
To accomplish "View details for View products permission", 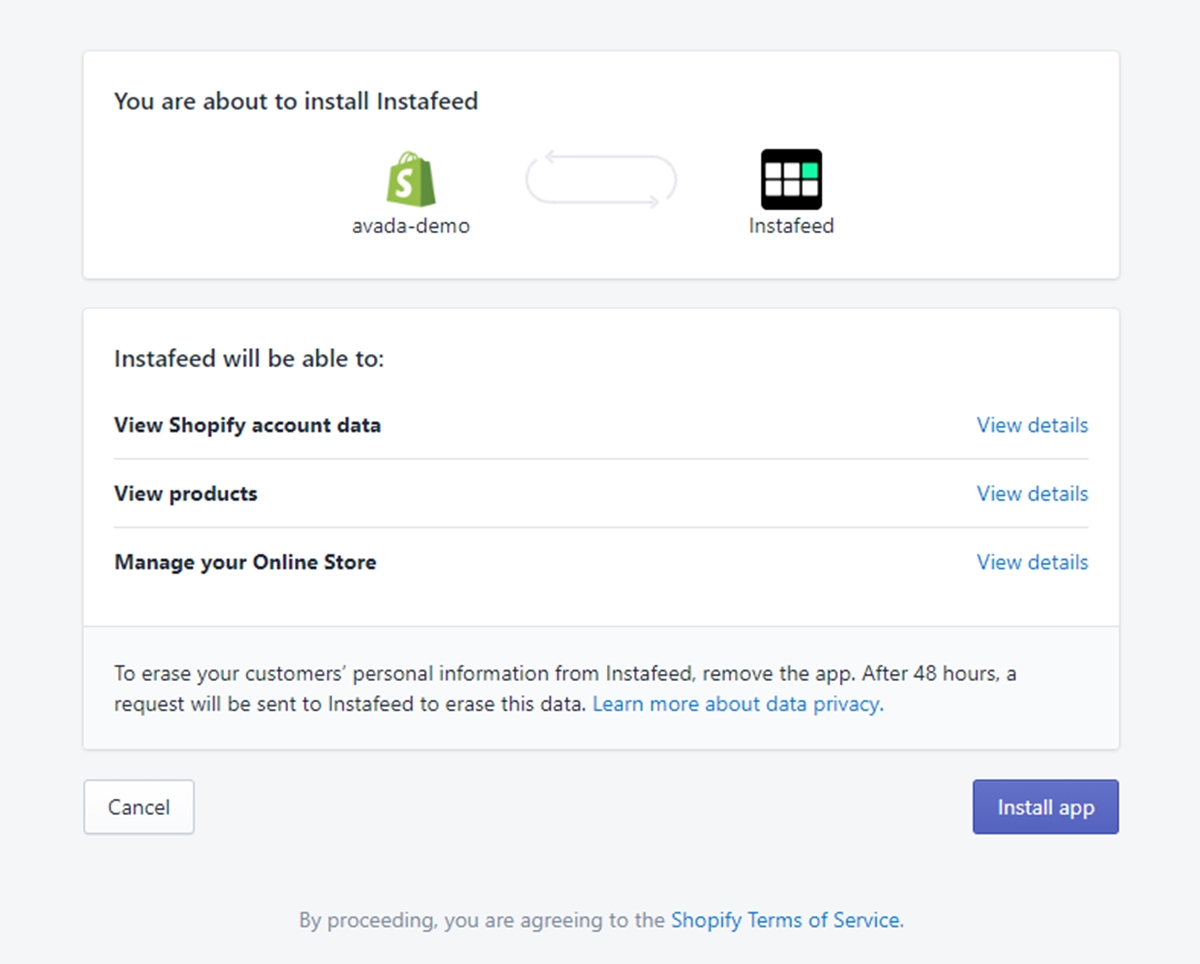I will tap(1032, 493).
